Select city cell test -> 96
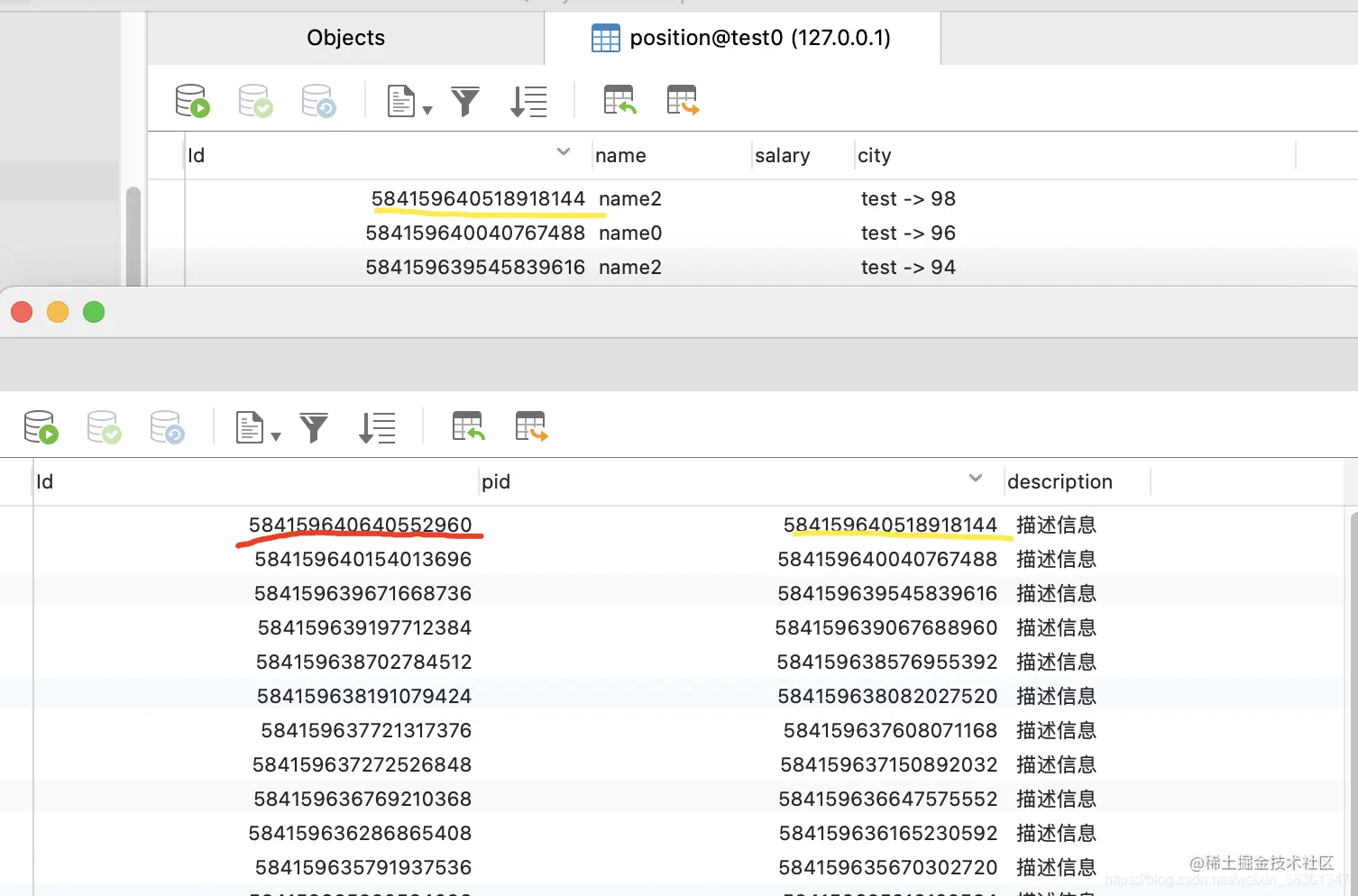 pos(908,233)
